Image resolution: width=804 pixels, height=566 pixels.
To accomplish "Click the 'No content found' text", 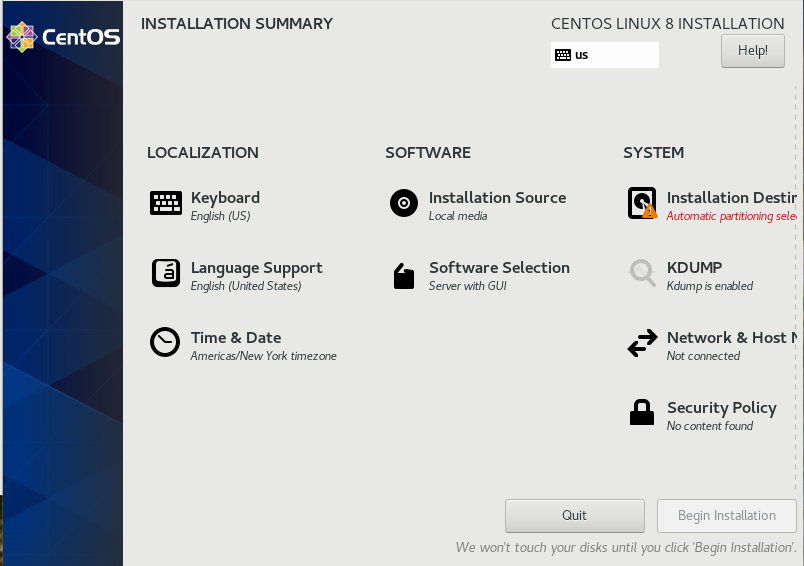I will coord(710,426).
